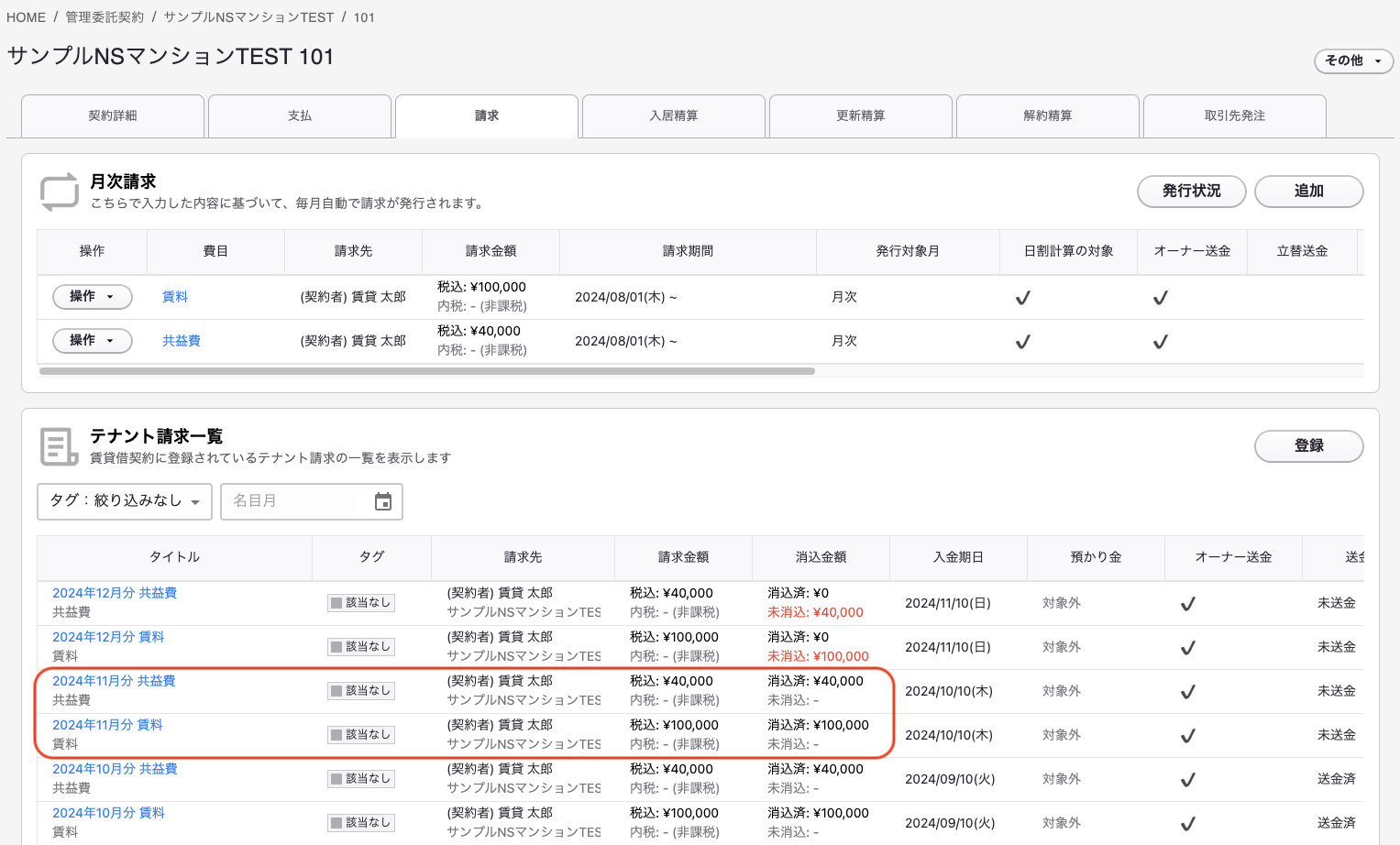Open the 入居精算 tab
The height and width of the screenshot is (845, 1400).
click(674, 116)
